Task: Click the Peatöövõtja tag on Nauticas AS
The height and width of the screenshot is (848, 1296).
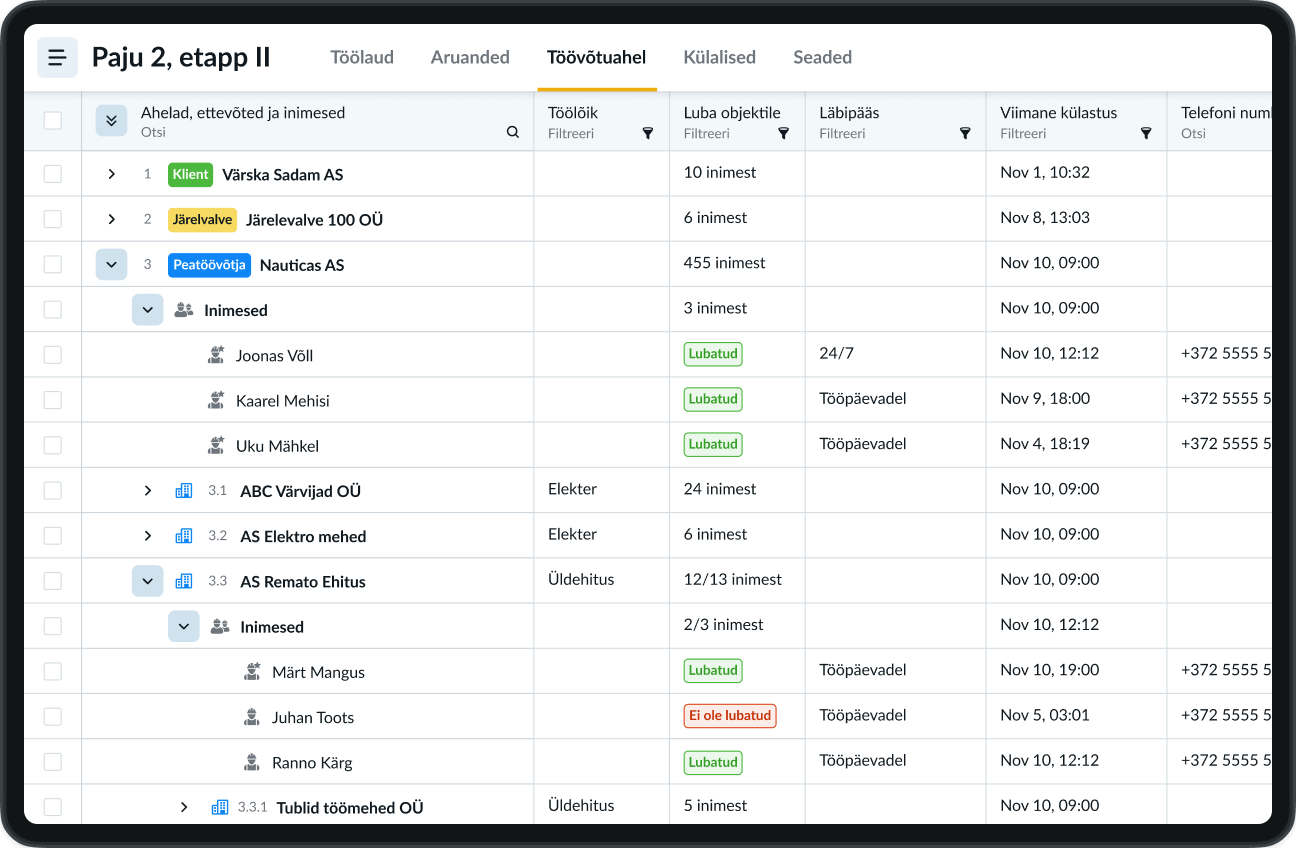Action: tap(209, 265)
